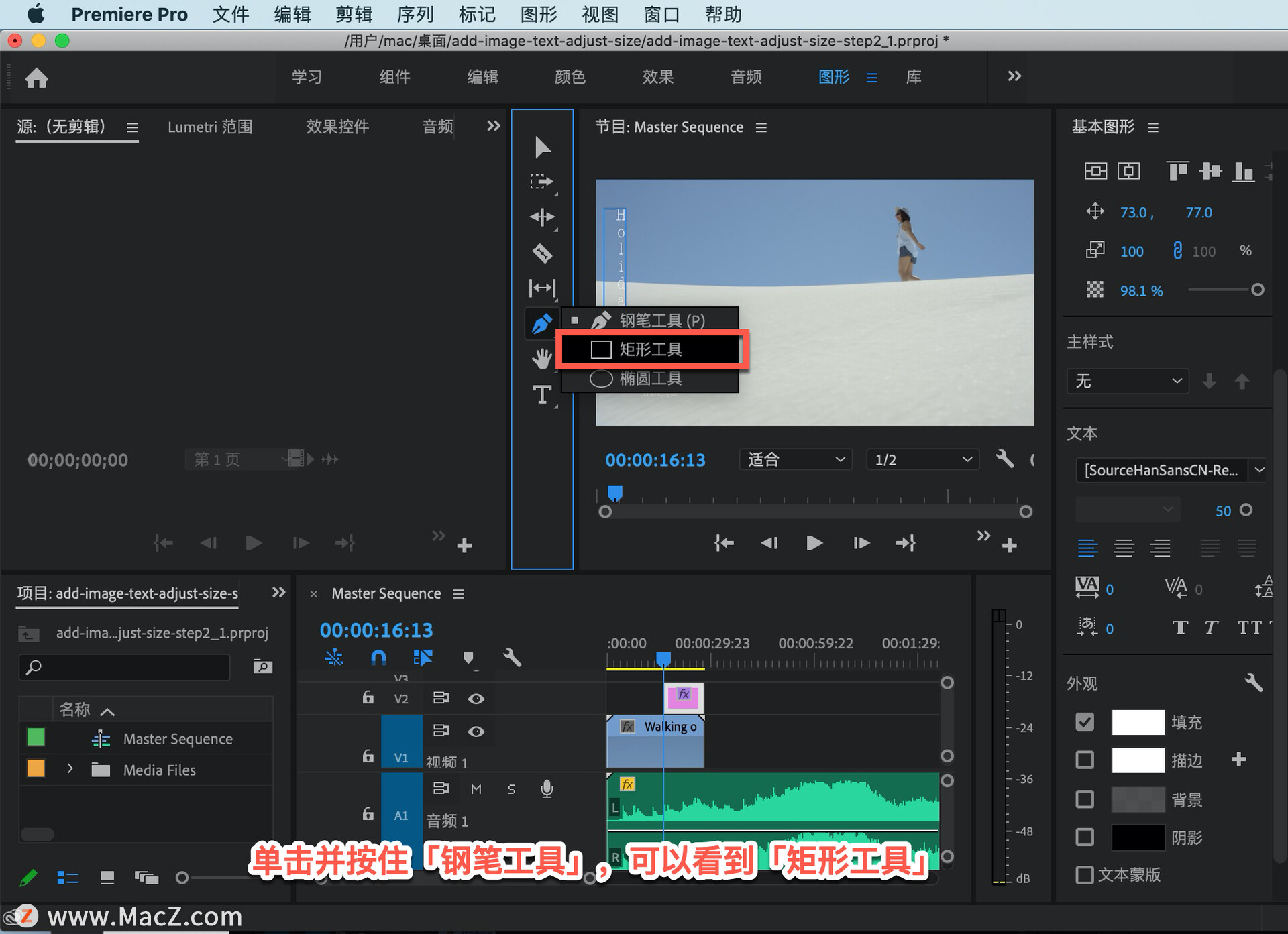The image size is (1288, 934).
Task: Click the Home icon
Action: click(36, 78)
